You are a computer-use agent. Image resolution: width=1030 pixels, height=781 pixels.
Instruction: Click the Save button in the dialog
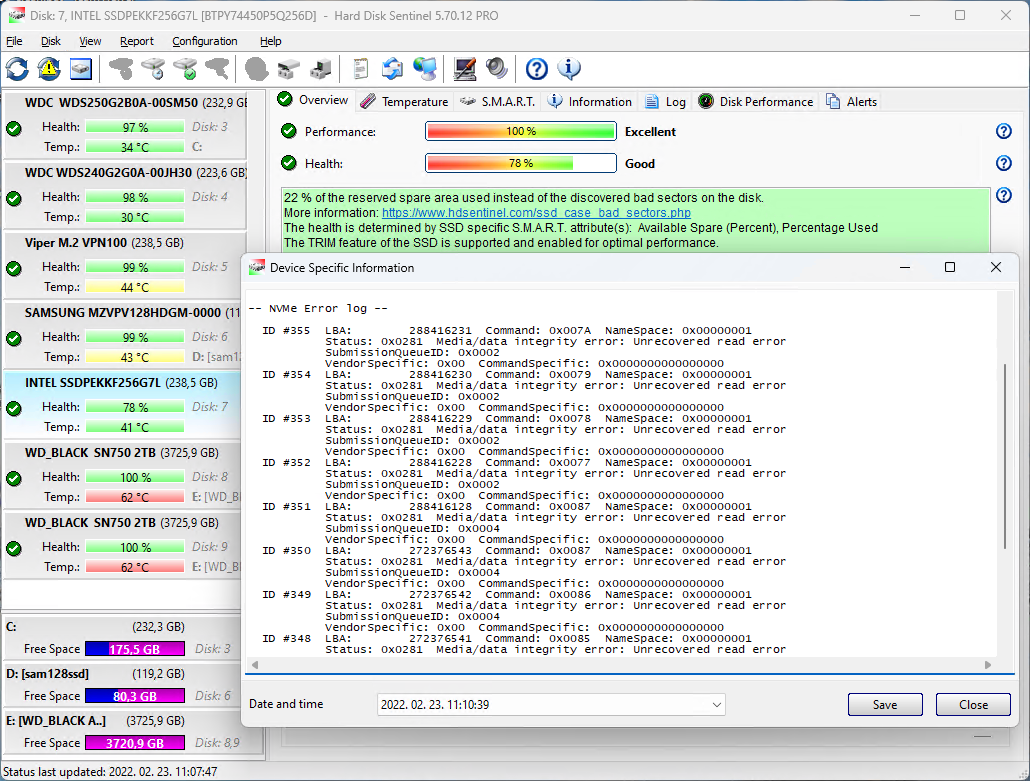coord(885,705)
